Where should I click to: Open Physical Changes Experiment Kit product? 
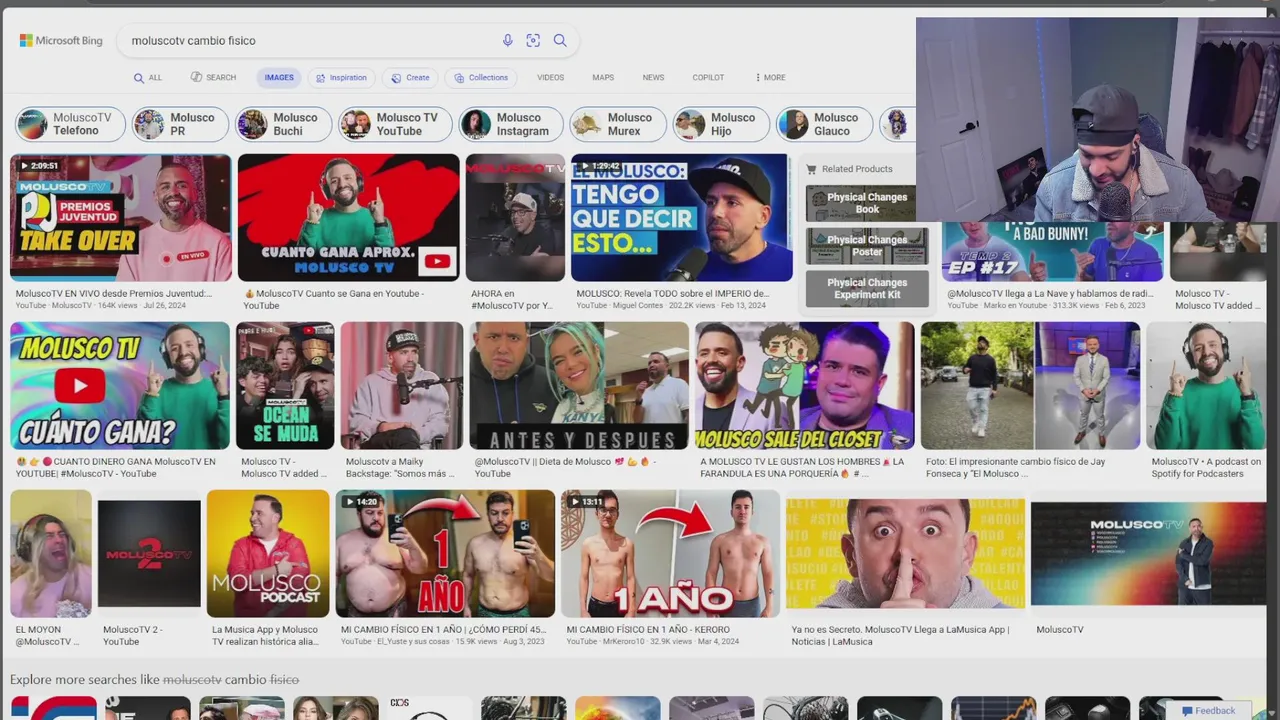(x=867, y=288)
